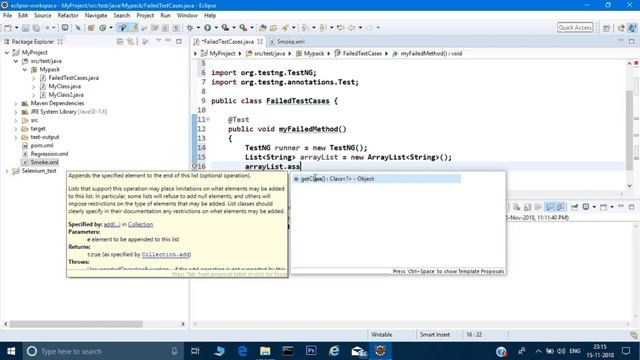Follow the Collection.add link in Javadoc

click(x=166, y=254)
